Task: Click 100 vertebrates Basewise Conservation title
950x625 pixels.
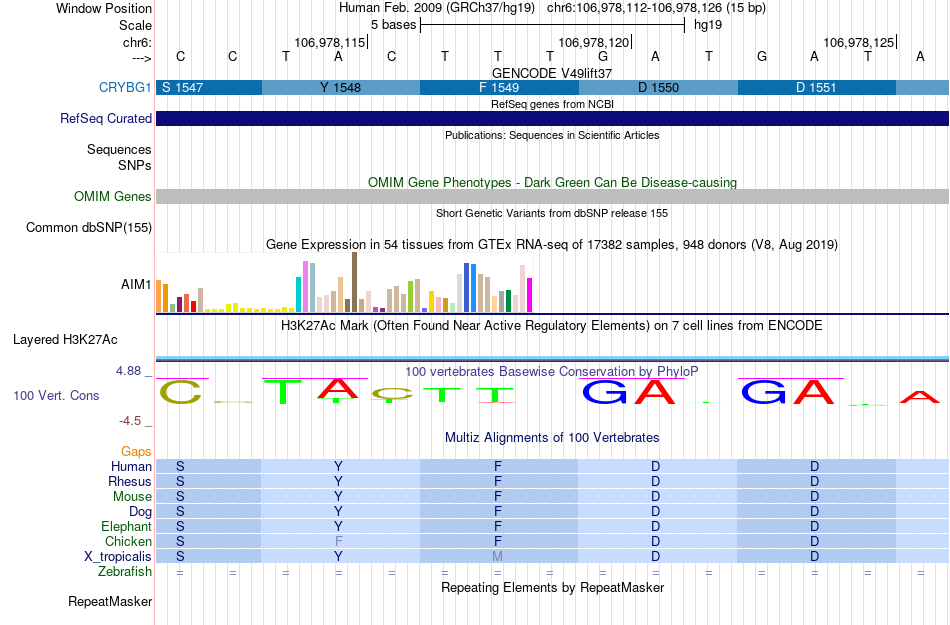Action: tap(551, 371)
